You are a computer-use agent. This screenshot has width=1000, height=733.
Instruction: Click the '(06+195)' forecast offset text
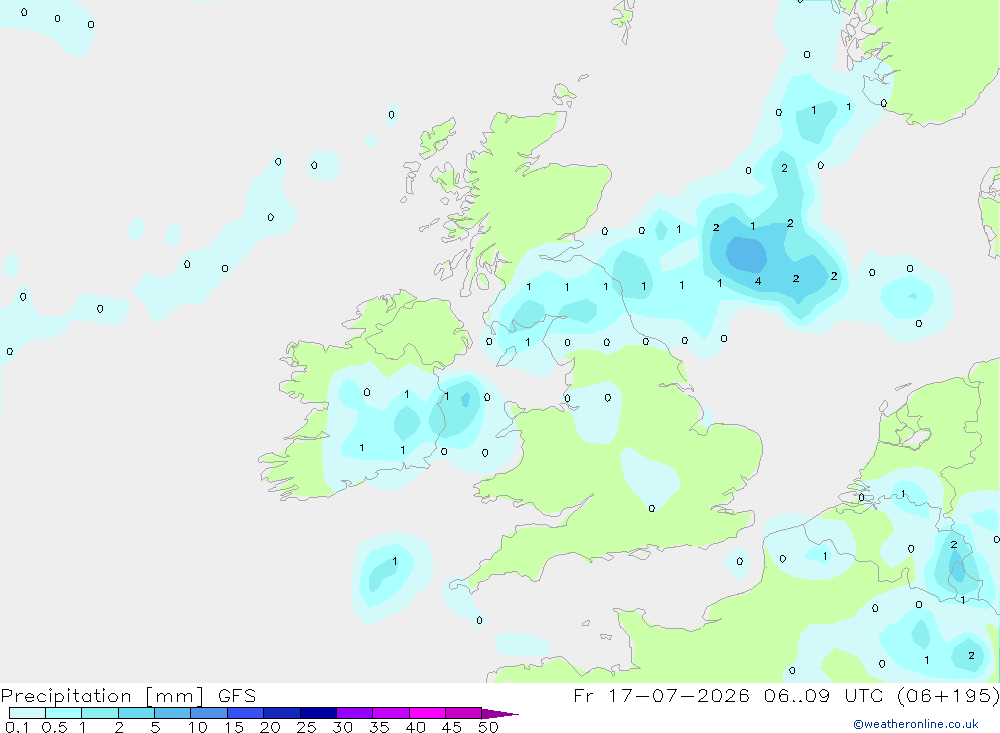click(948, 695)
